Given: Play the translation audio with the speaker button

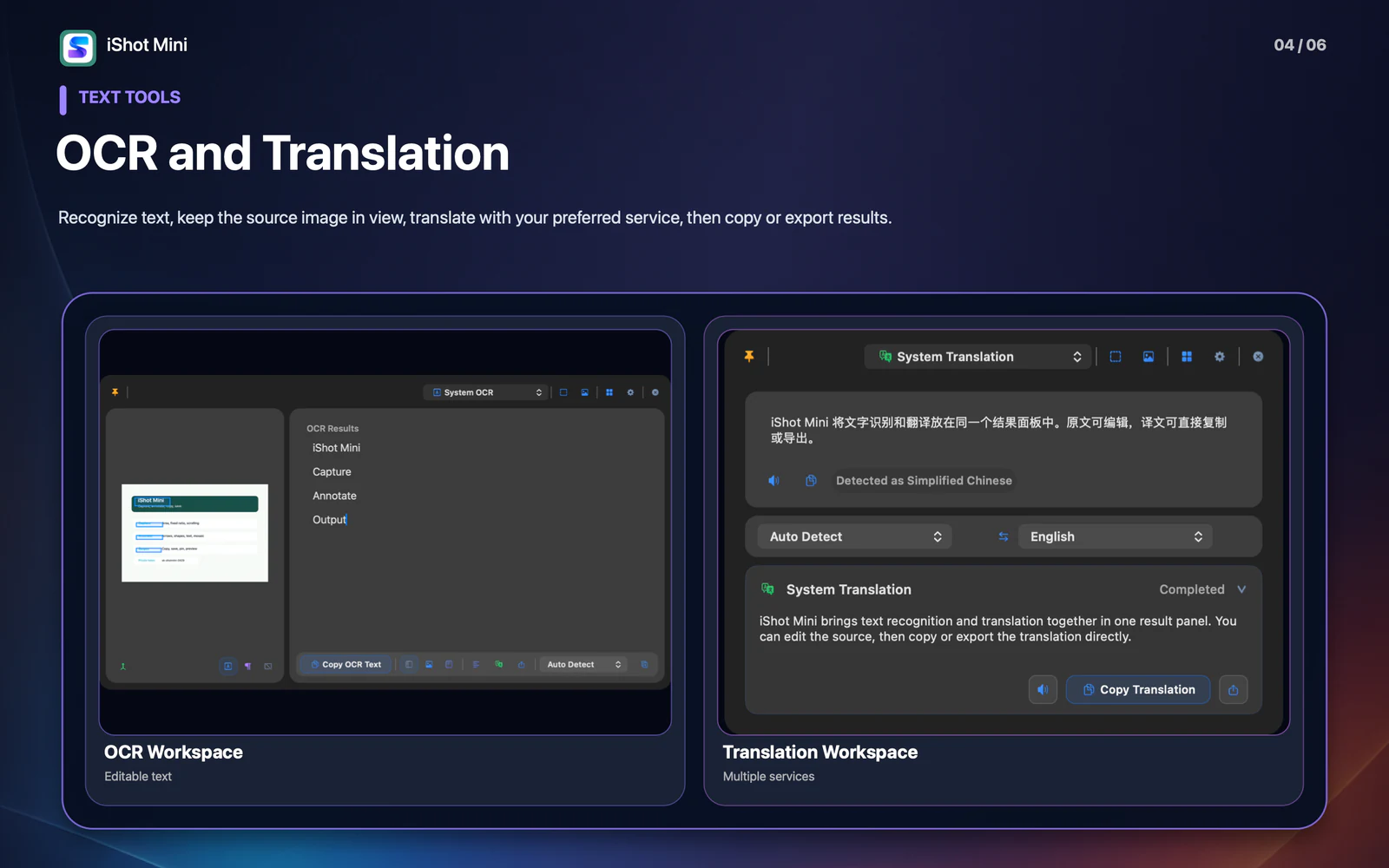Looking at the screenshot, I should click(1043, 689).
